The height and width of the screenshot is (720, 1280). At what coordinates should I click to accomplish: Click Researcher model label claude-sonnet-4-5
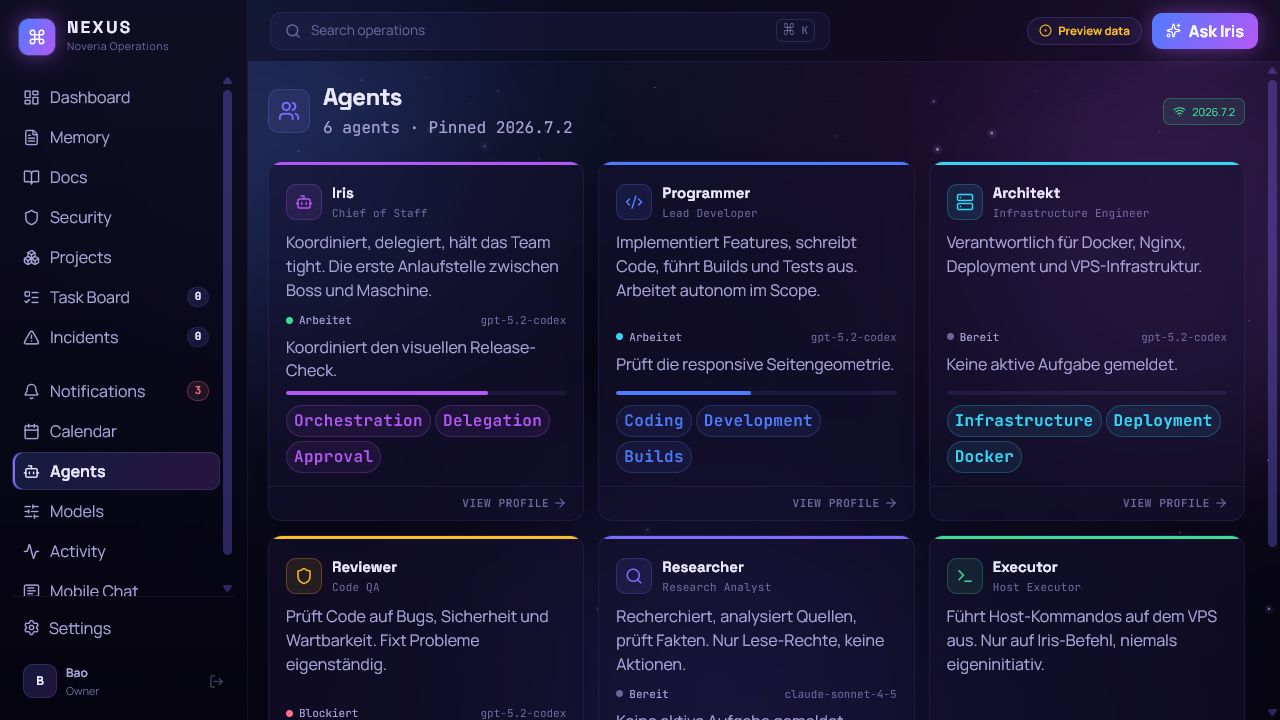tap(840, 694)
